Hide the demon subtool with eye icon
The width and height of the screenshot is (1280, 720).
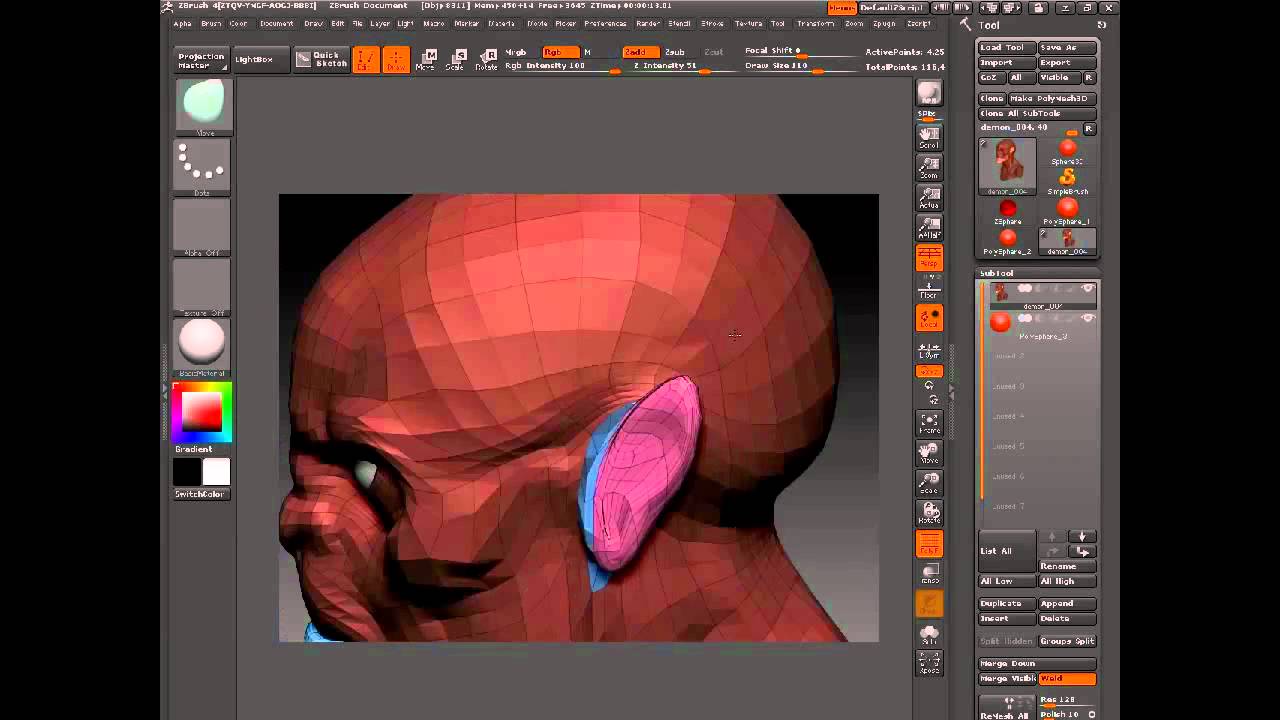pos(1087,289)
